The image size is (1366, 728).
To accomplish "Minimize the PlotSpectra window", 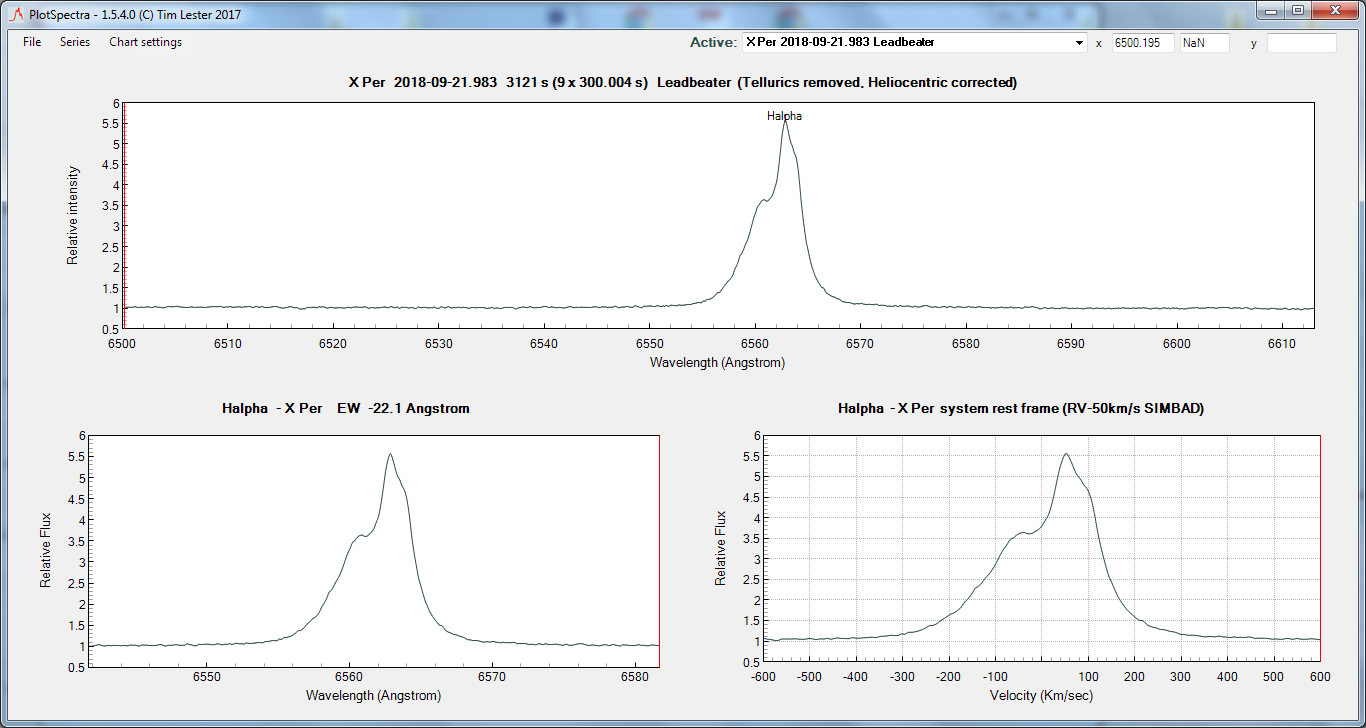I will (1272, 11).
